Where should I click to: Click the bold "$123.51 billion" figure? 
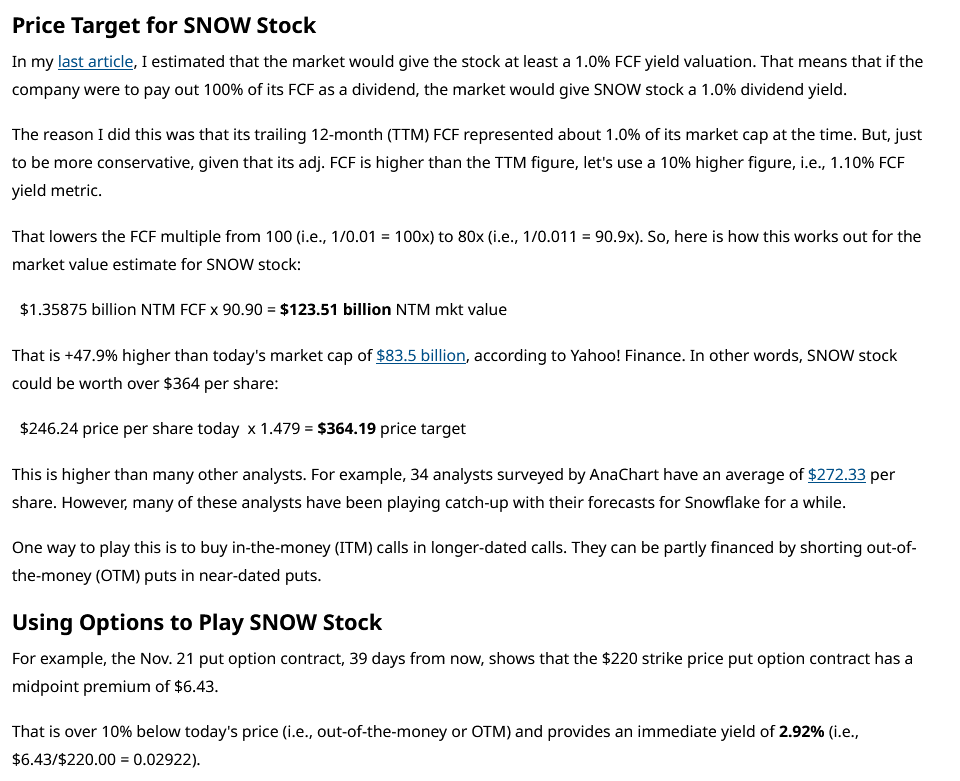(335, 310)
